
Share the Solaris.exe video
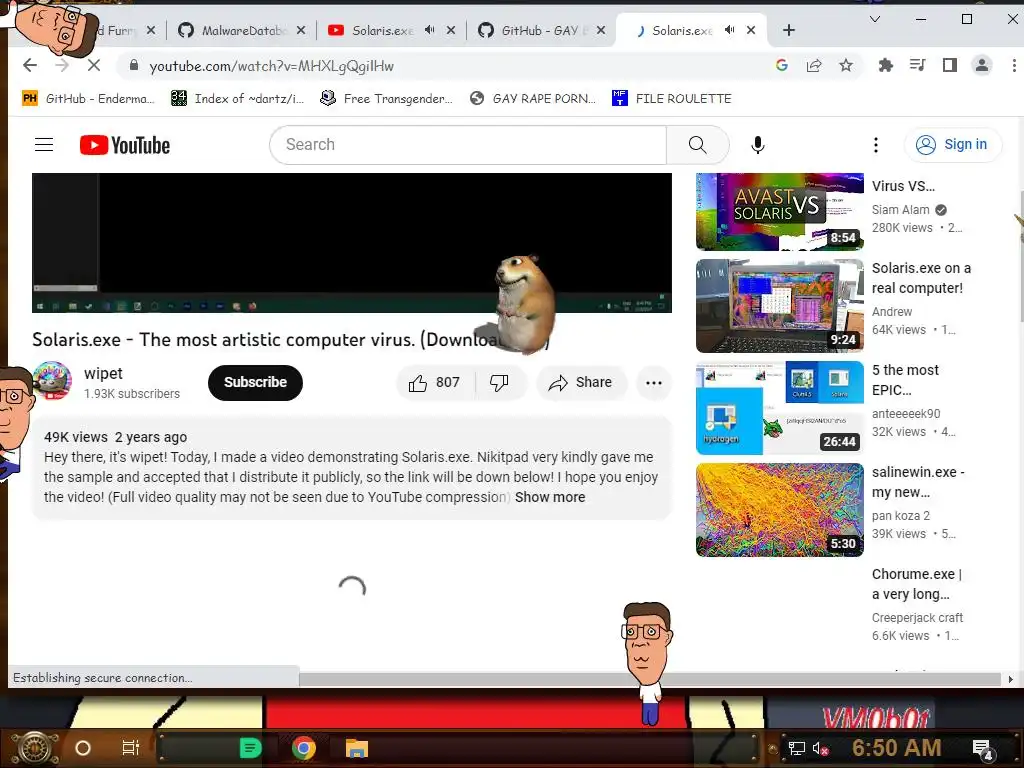coord(581,383)
